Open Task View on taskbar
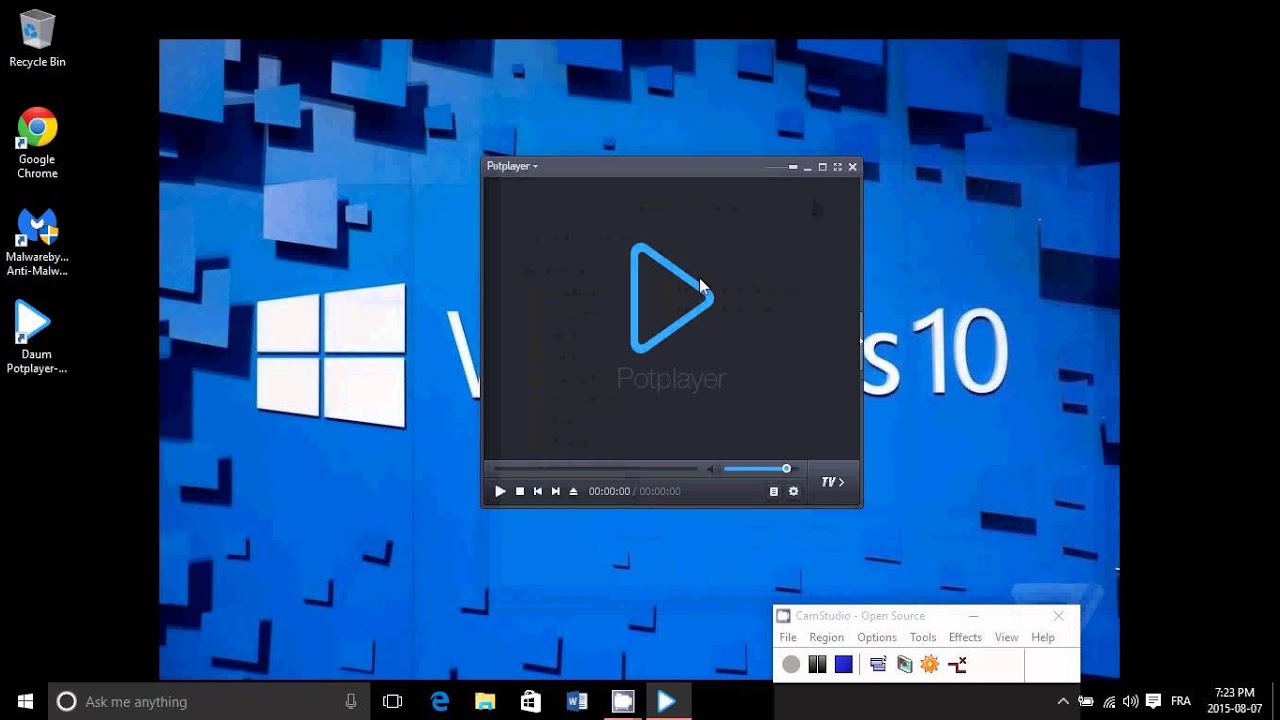 pyautogui.click(x=393, y=701)
